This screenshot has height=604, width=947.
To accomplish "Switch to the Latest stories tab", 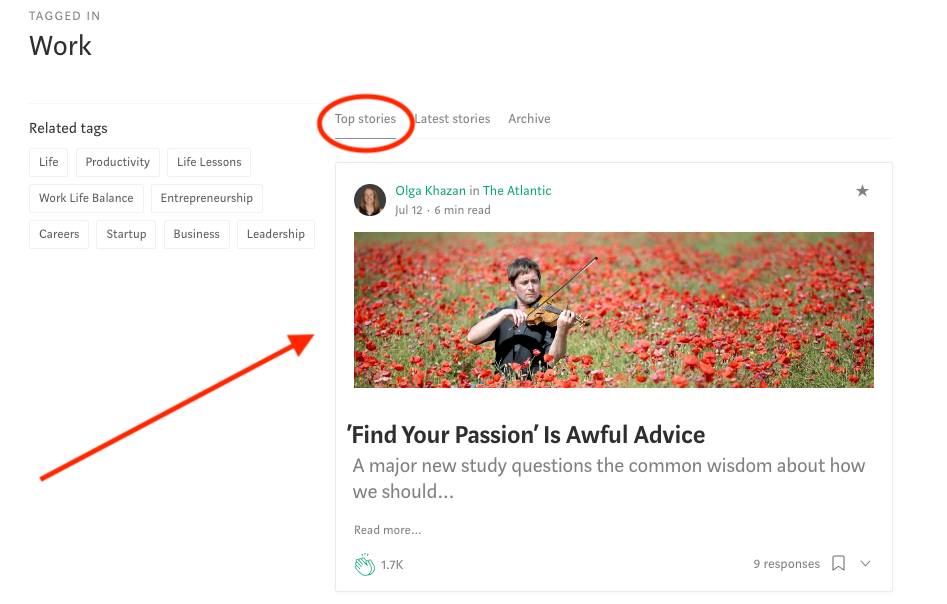I will point(452,119).
